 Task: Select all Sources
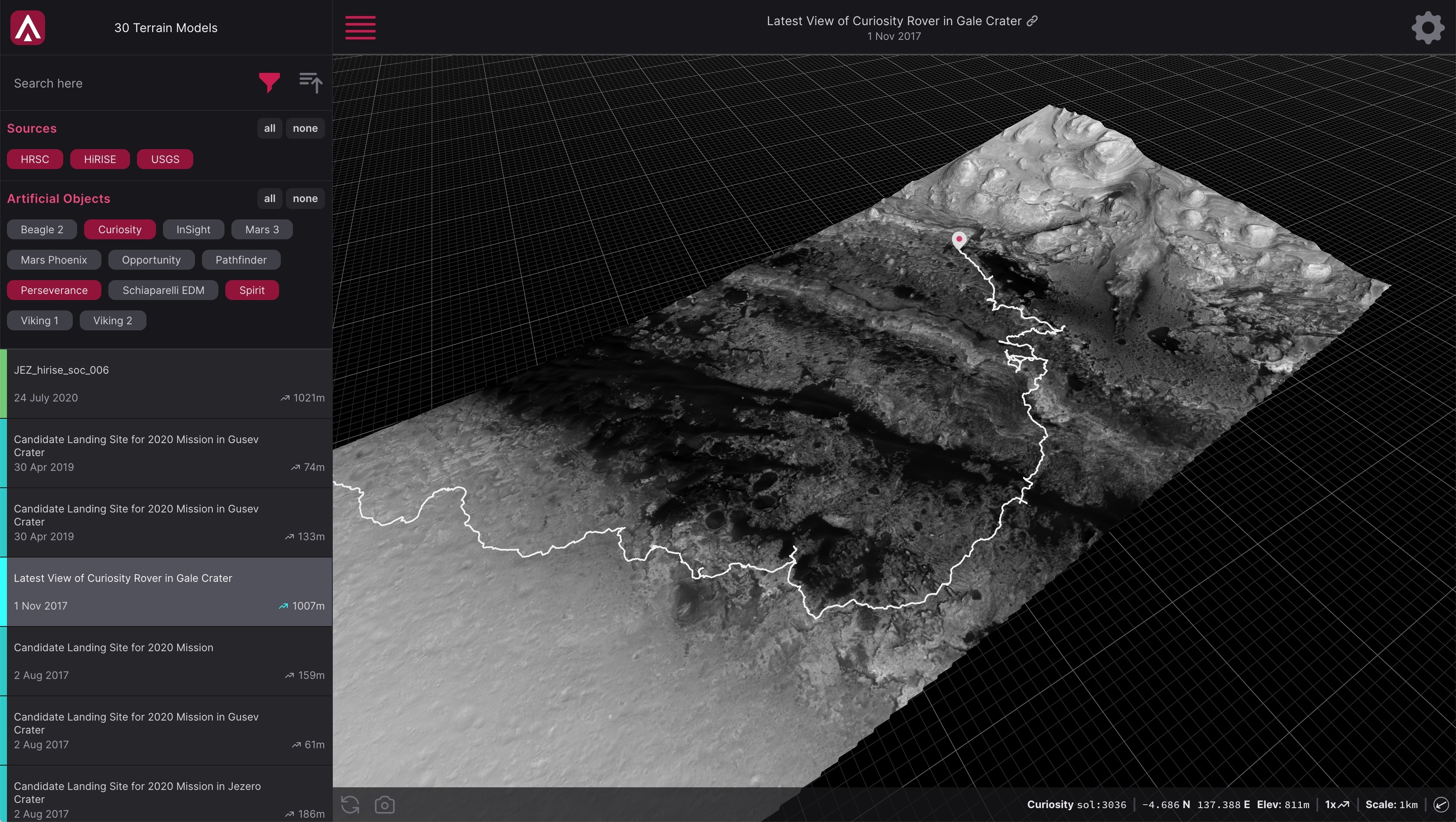(270, 128)
